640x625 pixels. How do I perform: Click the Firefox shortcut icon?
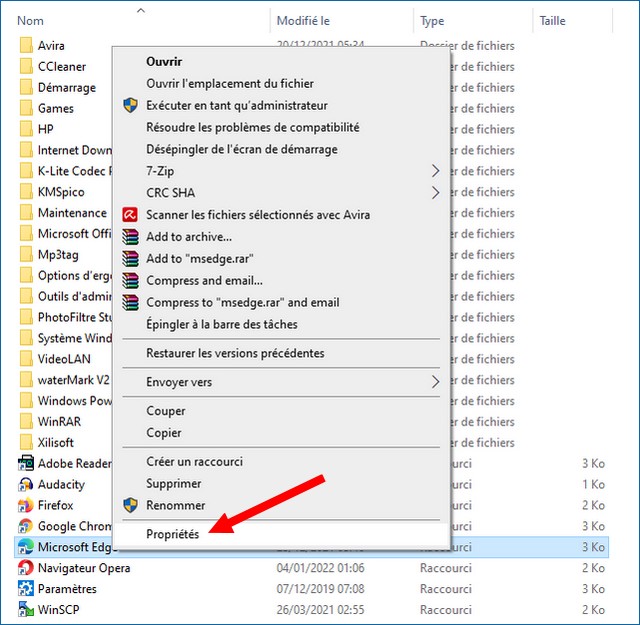pos(26,505)
